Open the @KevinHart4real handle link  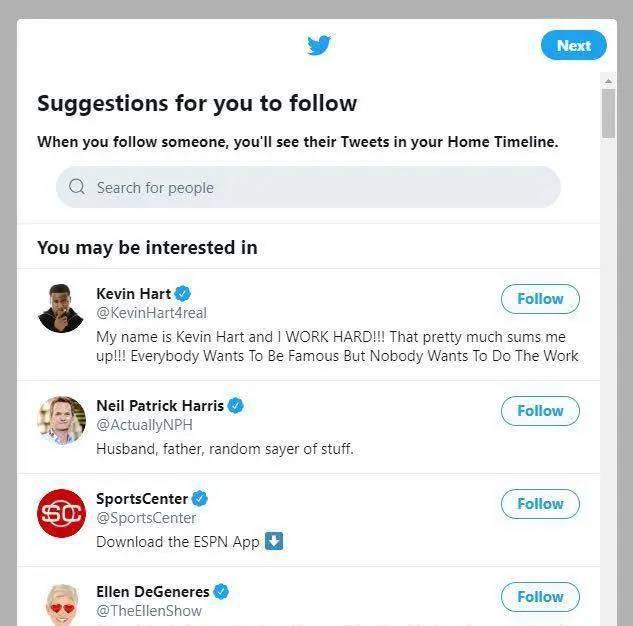(x=151, y=313)
